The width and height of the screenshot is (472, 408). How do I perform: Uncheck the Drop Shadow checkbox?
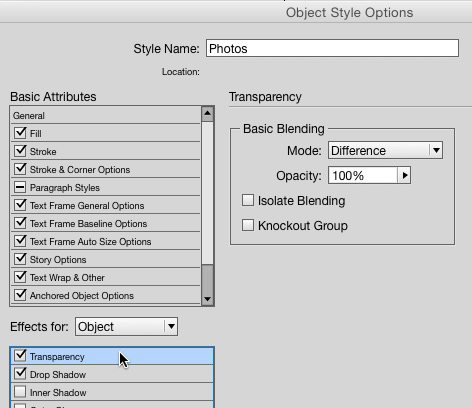point(20,373)
